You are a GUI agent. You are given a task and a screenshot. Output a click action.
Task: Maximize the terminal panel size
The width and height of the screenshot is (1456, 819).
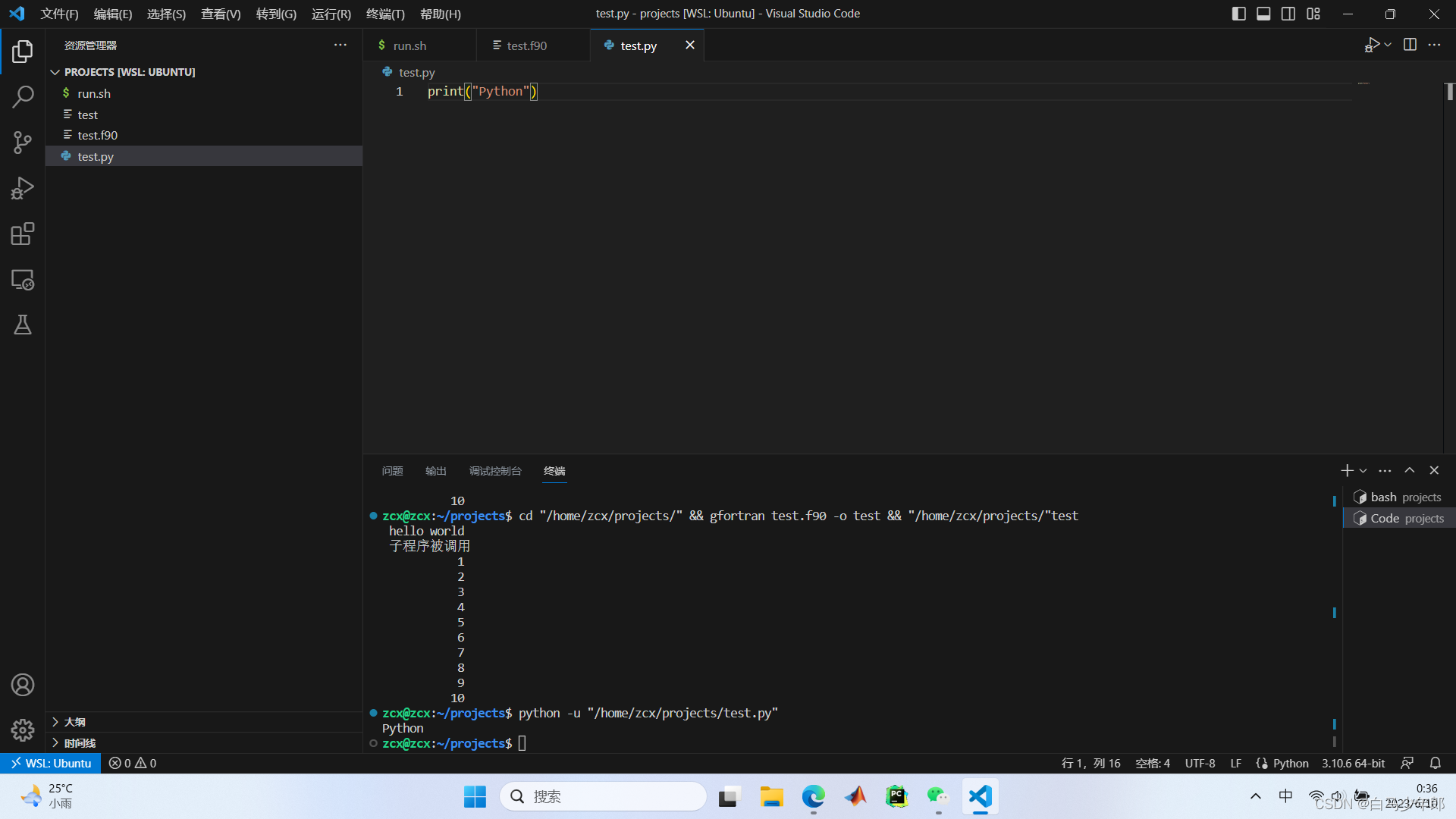click(1410, 470)
